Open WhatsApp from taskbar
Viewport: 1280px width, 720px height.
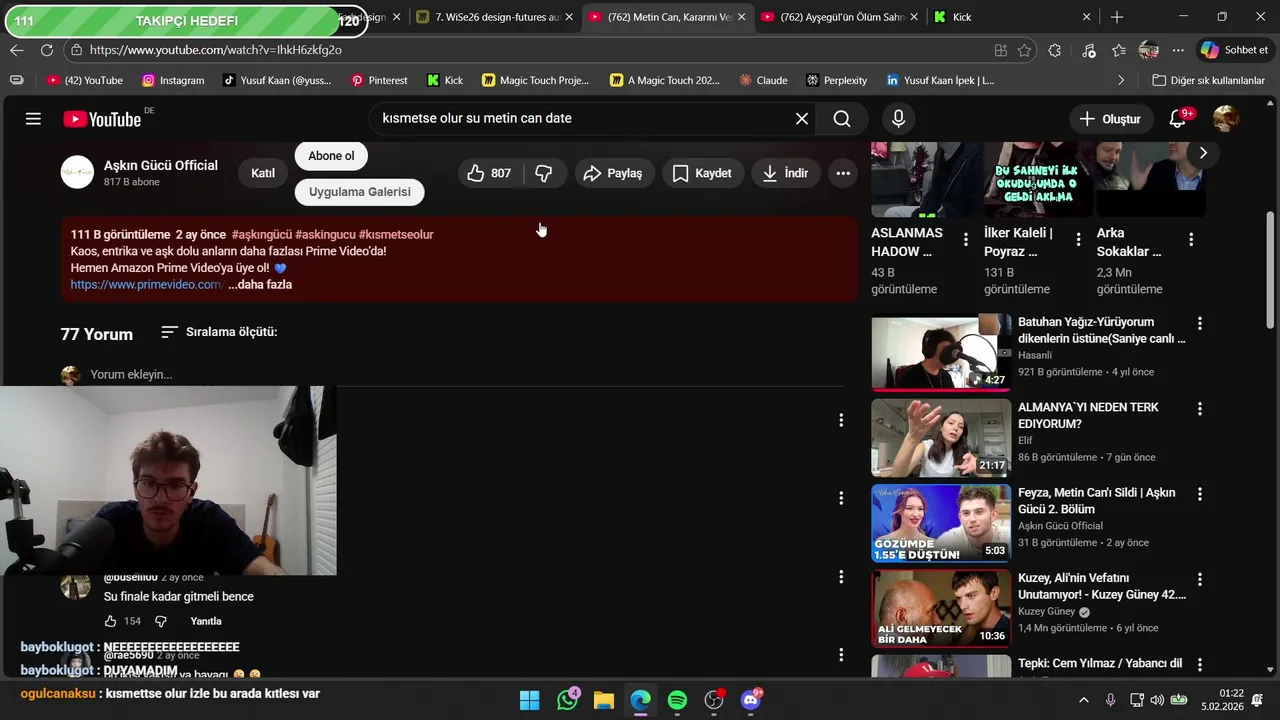pos(567,700)
